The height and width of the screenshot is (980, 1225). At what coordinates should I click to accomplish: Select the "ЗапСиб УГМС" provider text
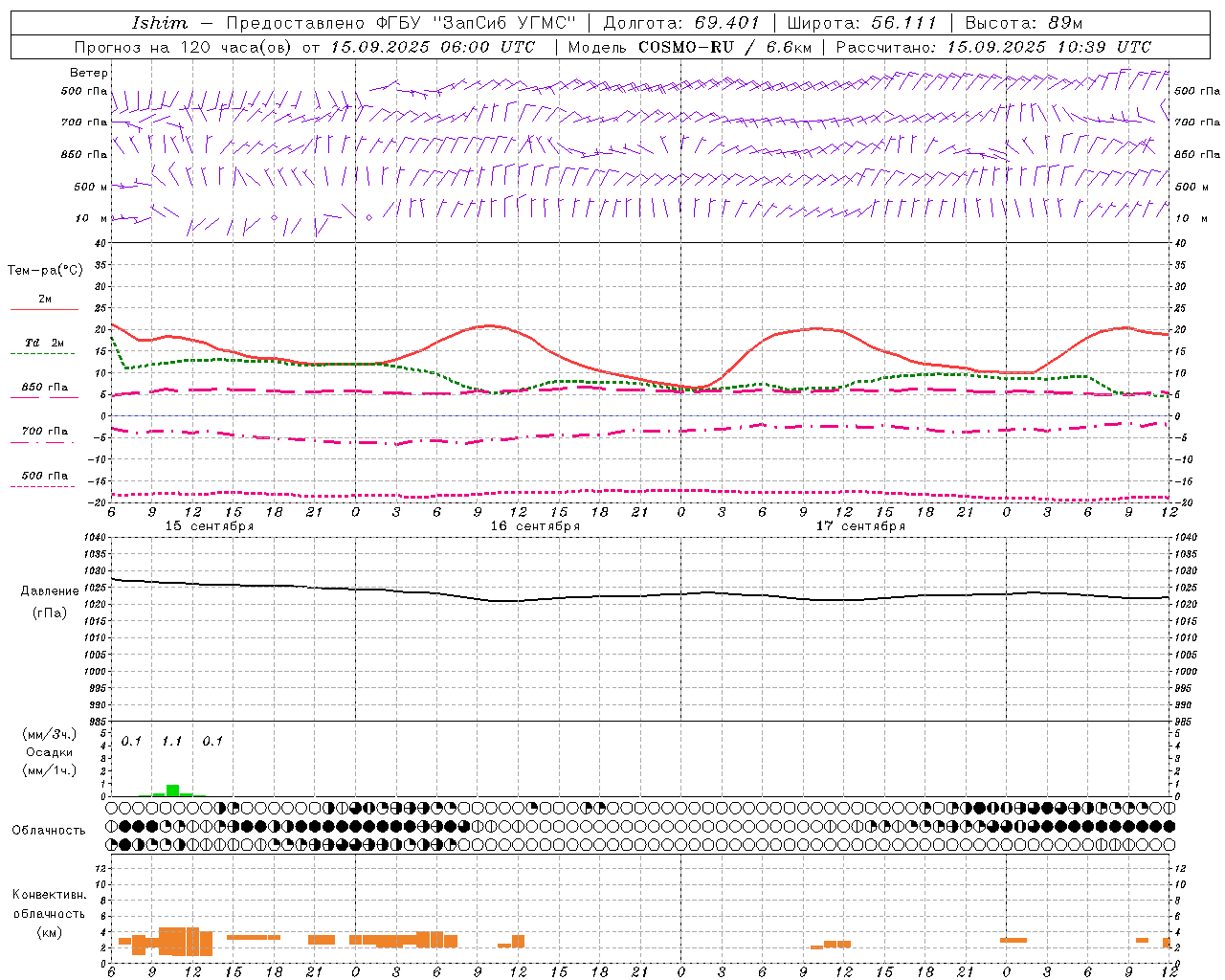[505, 23]
